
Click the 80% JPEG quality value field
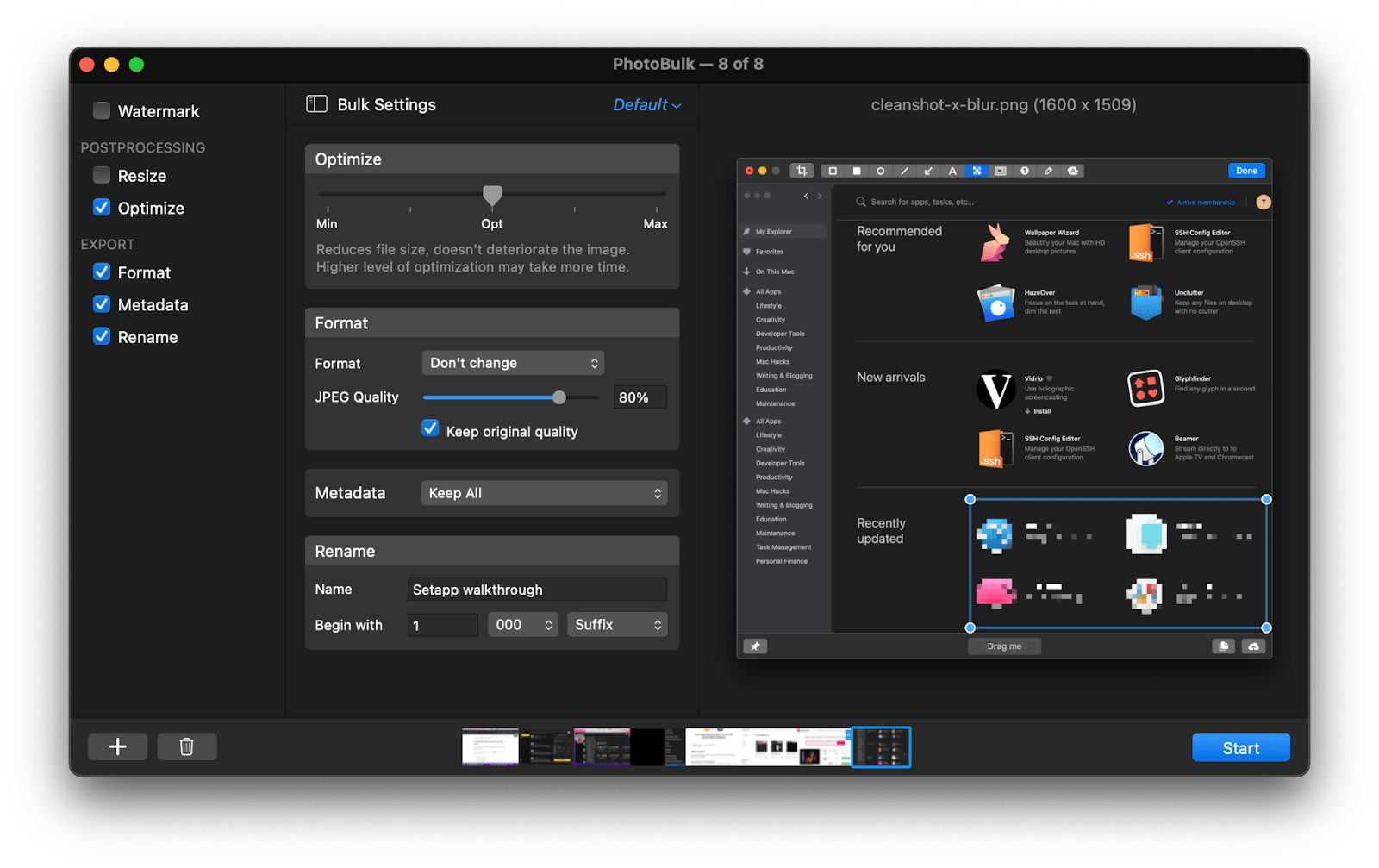coord(640,397)
